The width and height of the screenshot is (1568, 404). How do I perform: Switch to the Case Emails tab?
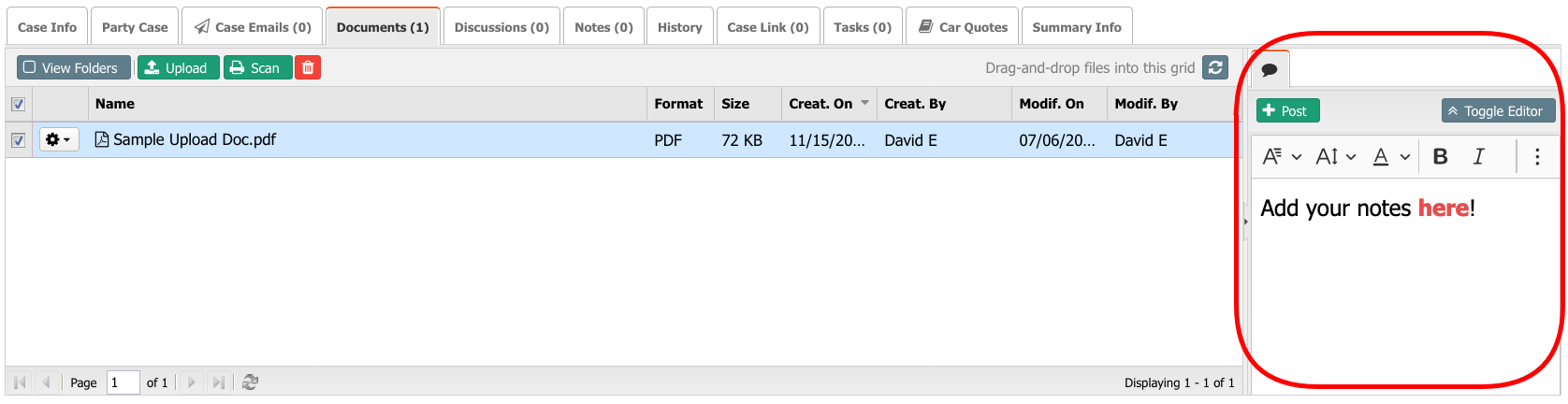[253, 27]
